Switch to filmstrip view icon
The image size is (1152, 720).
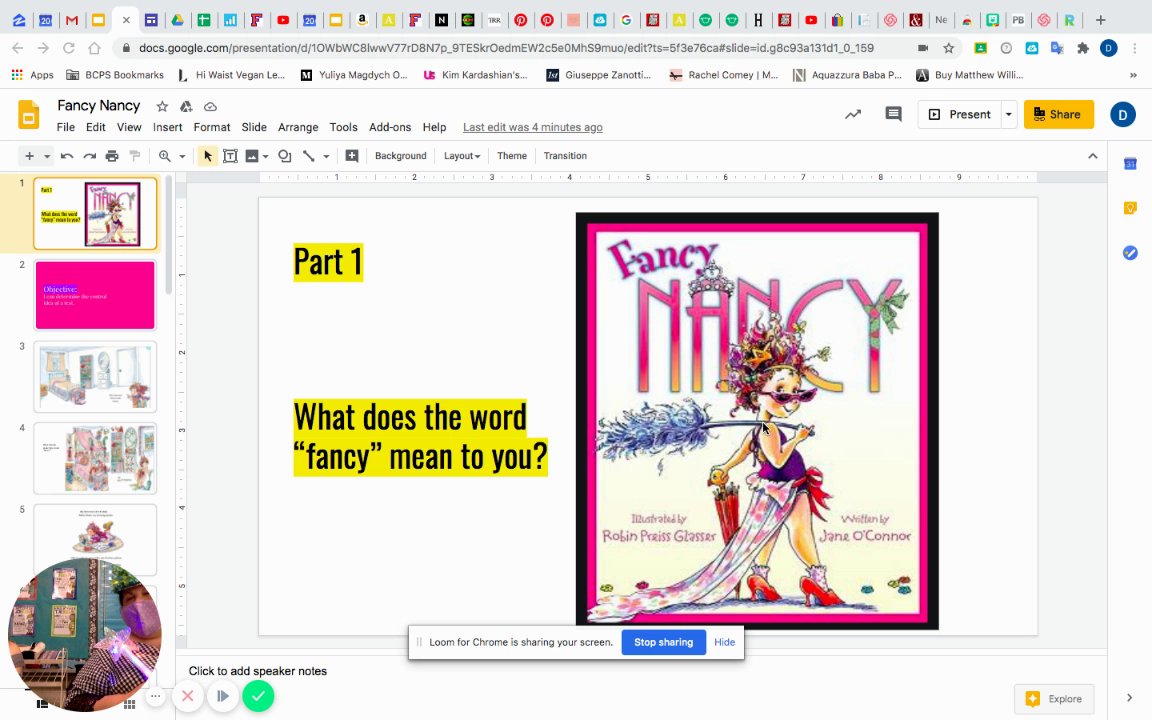click(x=43, y=704)
